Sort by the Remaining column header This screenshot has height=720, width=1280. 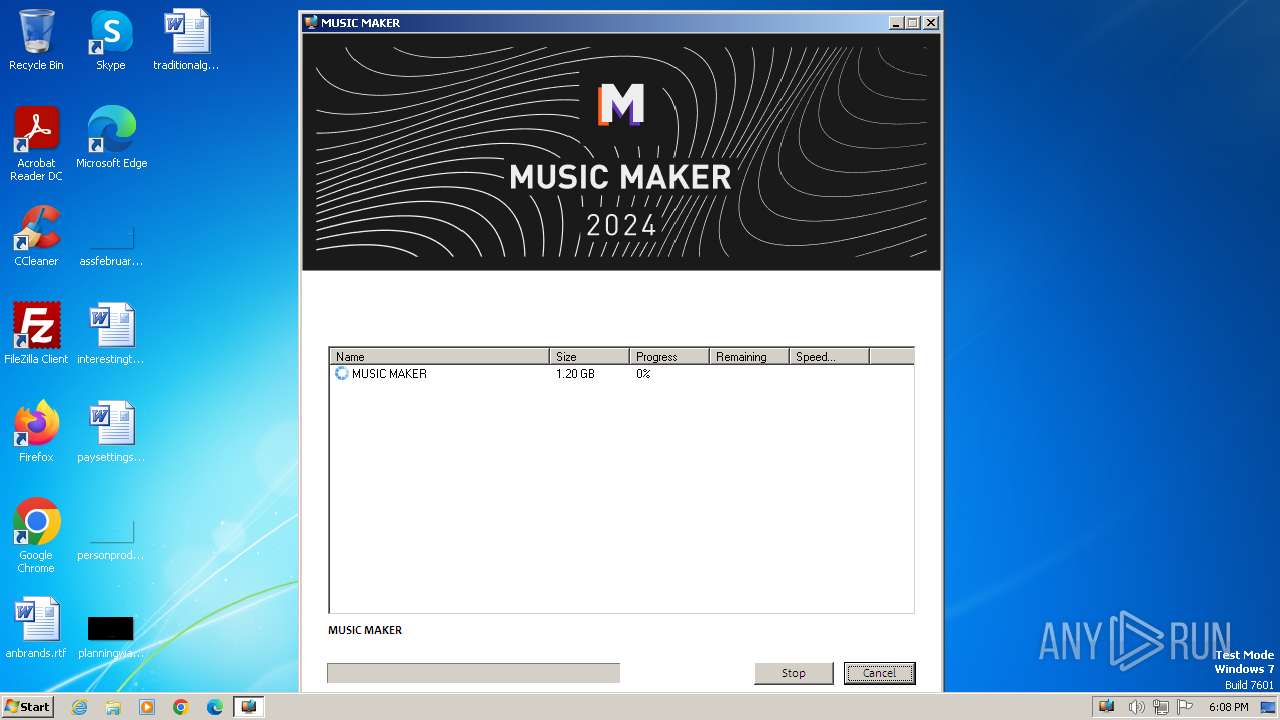point(749,356)
